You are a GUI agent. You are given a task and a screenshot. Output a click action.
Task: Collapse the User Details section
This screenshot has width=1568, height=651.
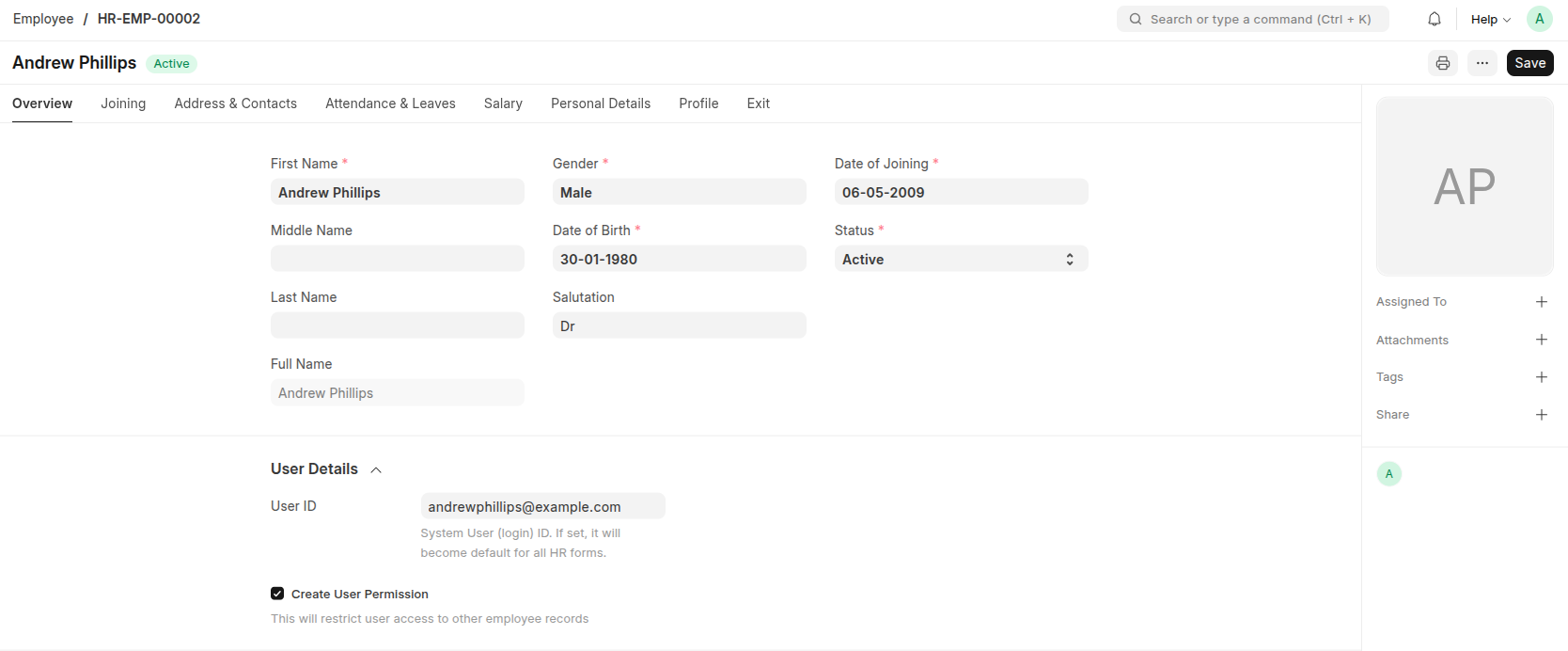click(x=376, y=469)
